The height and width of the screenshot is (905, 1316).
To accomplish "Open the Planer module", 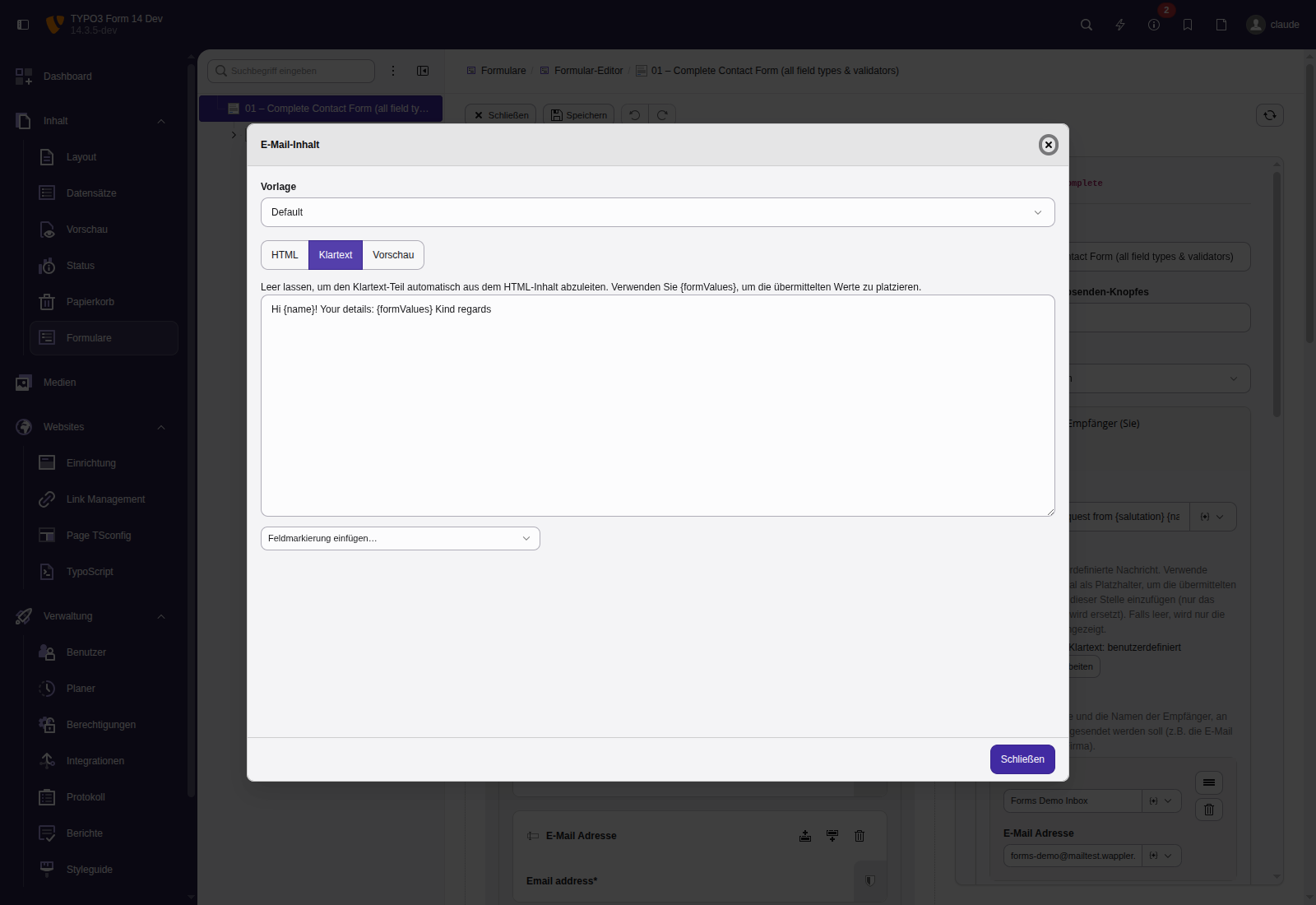I will [x=104, y=689].
